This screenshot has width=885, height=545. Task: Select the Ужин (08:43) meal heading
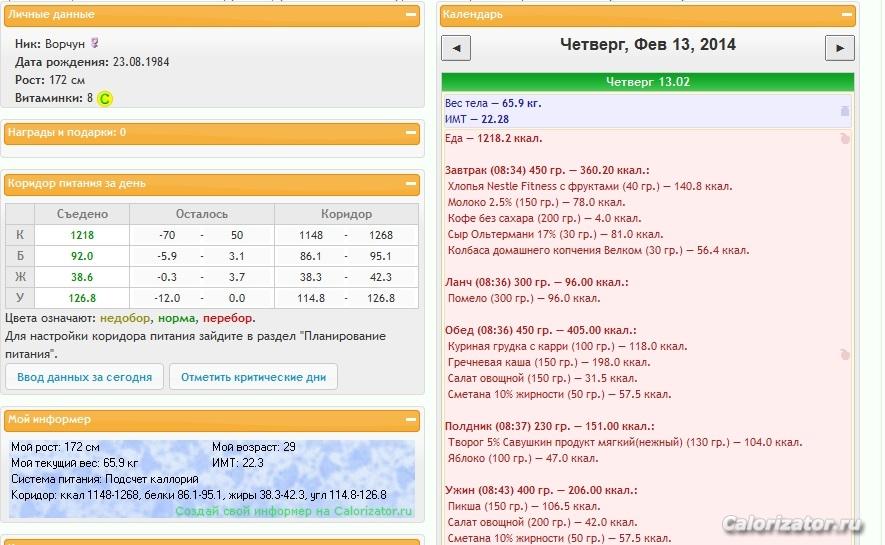coord(541,490)
